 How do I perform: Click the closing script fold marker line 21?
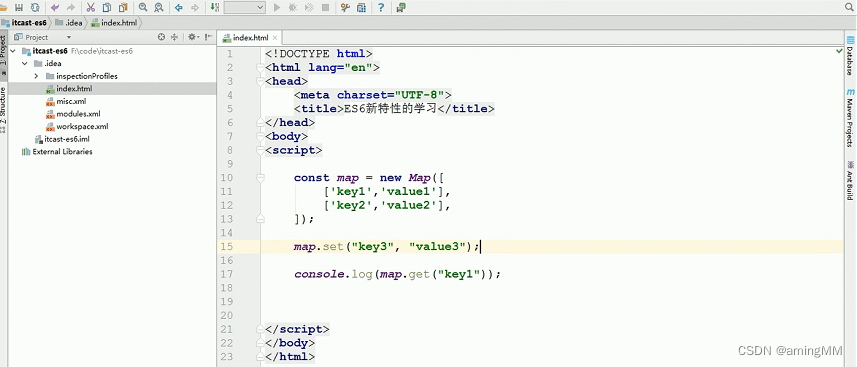[260, 329]
